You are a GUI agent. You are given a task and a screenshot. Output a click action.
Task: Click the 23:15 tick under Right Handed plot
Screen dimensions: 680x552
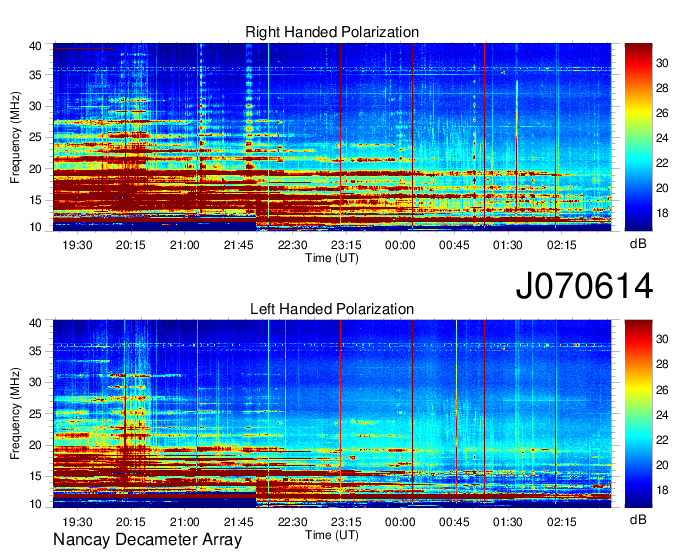[x=346, y=245]
